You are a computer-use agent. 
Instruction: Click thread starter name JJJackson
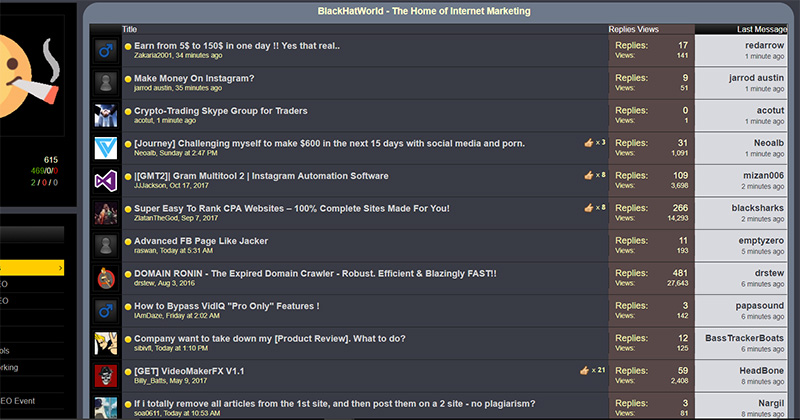(x=150, y=186)
